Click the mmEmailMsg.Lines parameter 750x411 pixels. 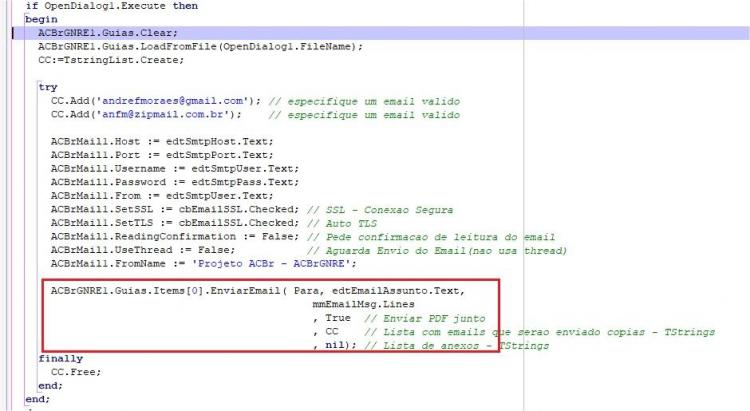(x=364, y=304)
